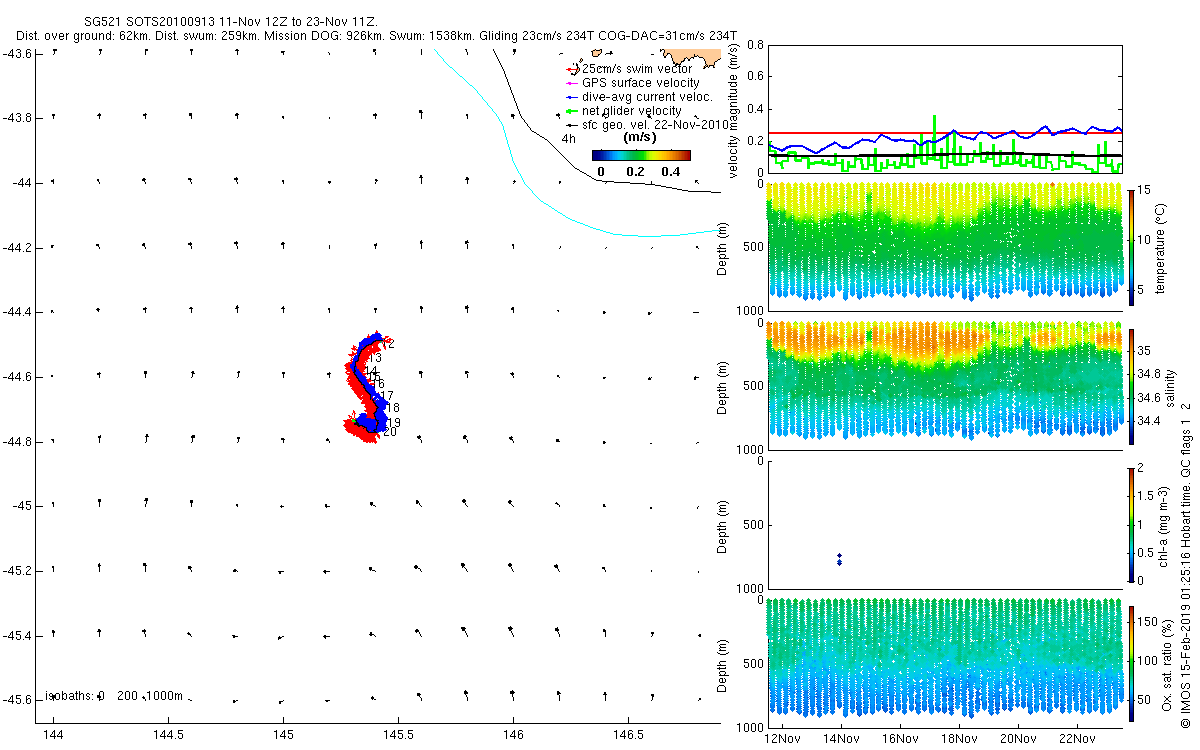Click the temperature depth section plot
Viewport: 1200px width, 750px height.
944,242
